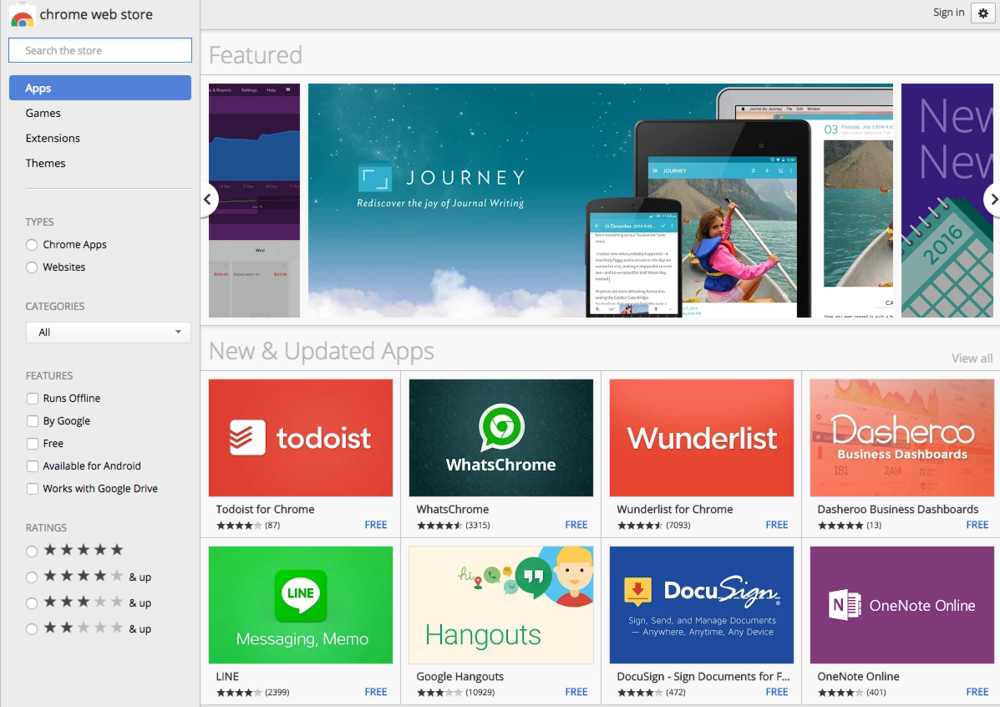Enable the By Google checkbox
1000x707 pixels.
click(33, 421)
